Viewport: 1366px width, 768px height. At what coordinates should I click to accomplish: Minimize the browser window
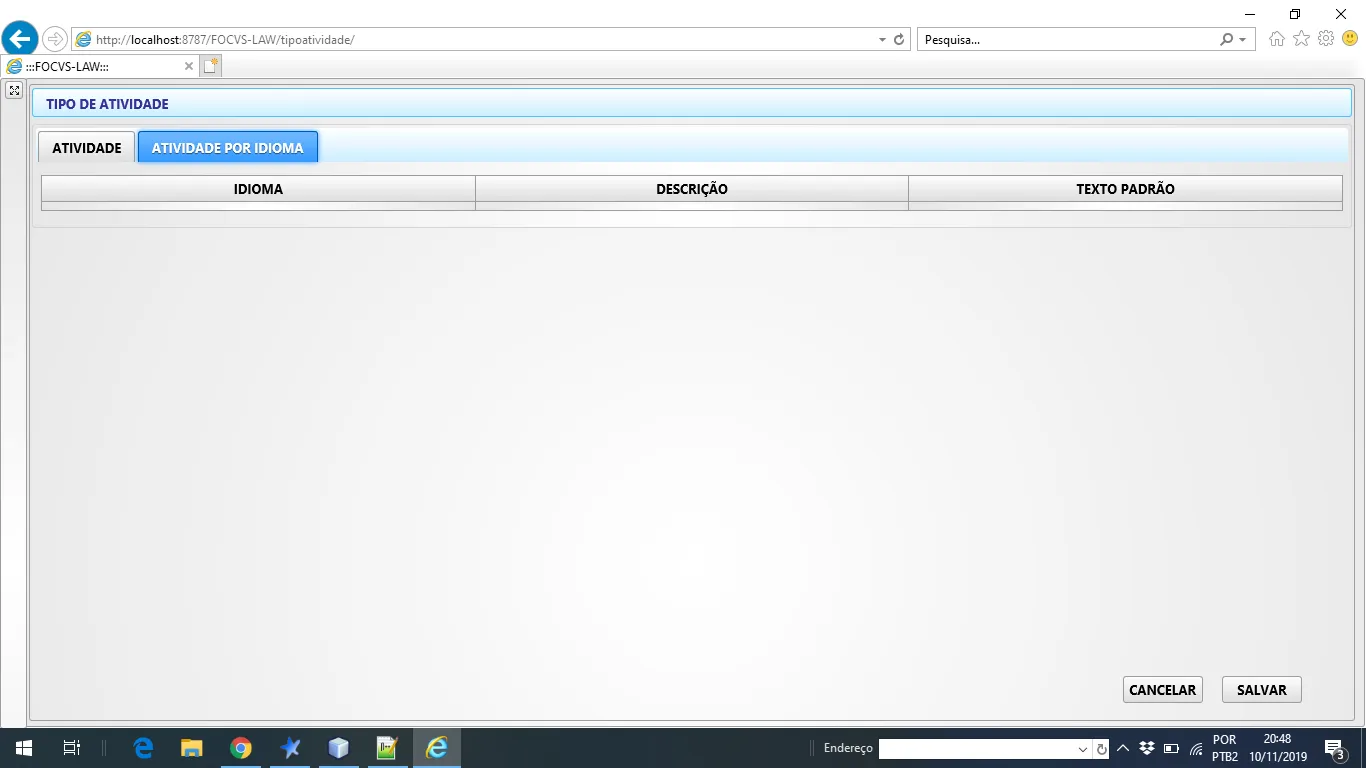click(x=1250, y=14)
